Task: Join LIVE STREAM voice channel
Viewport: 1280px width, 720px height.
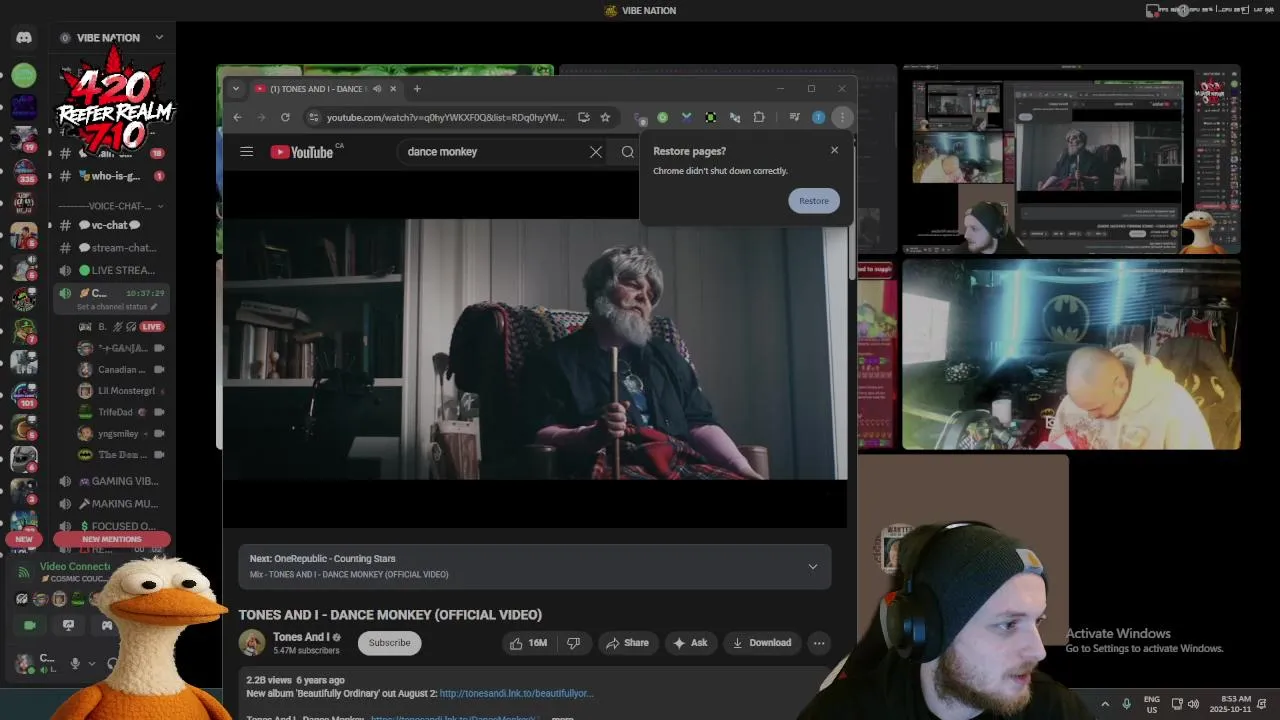Action: pyautogui.click(x=110, y=270)
